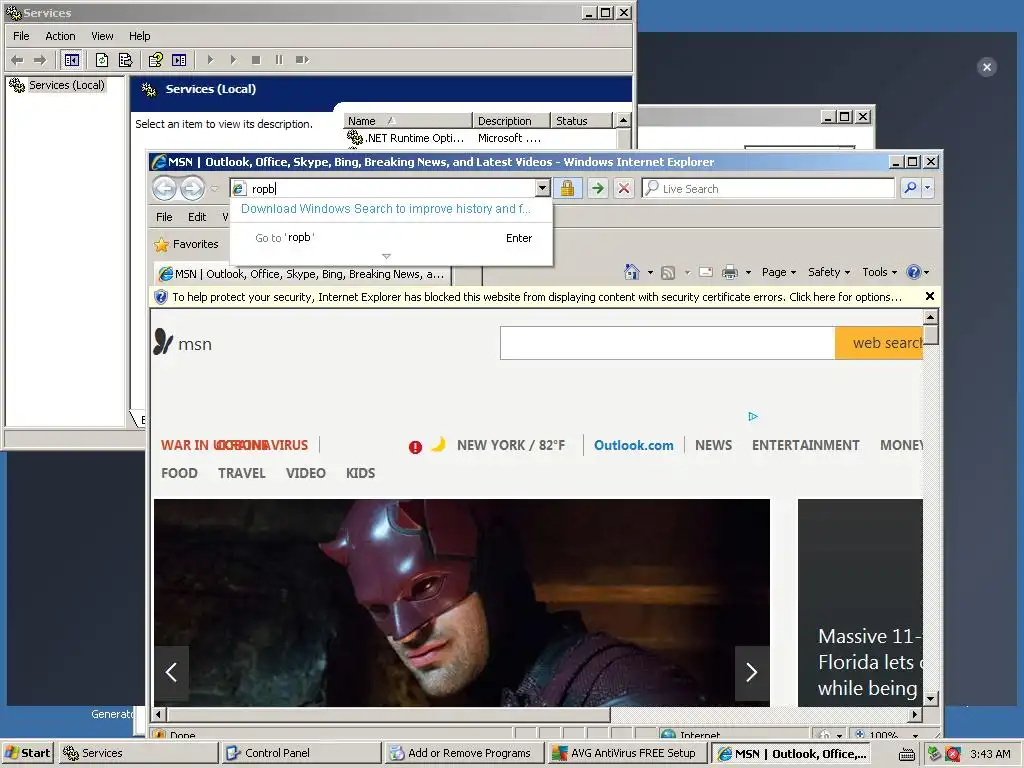Open Action menu in Services window
This screenshot has height=768, width=1024.
[x=60, y=36]
